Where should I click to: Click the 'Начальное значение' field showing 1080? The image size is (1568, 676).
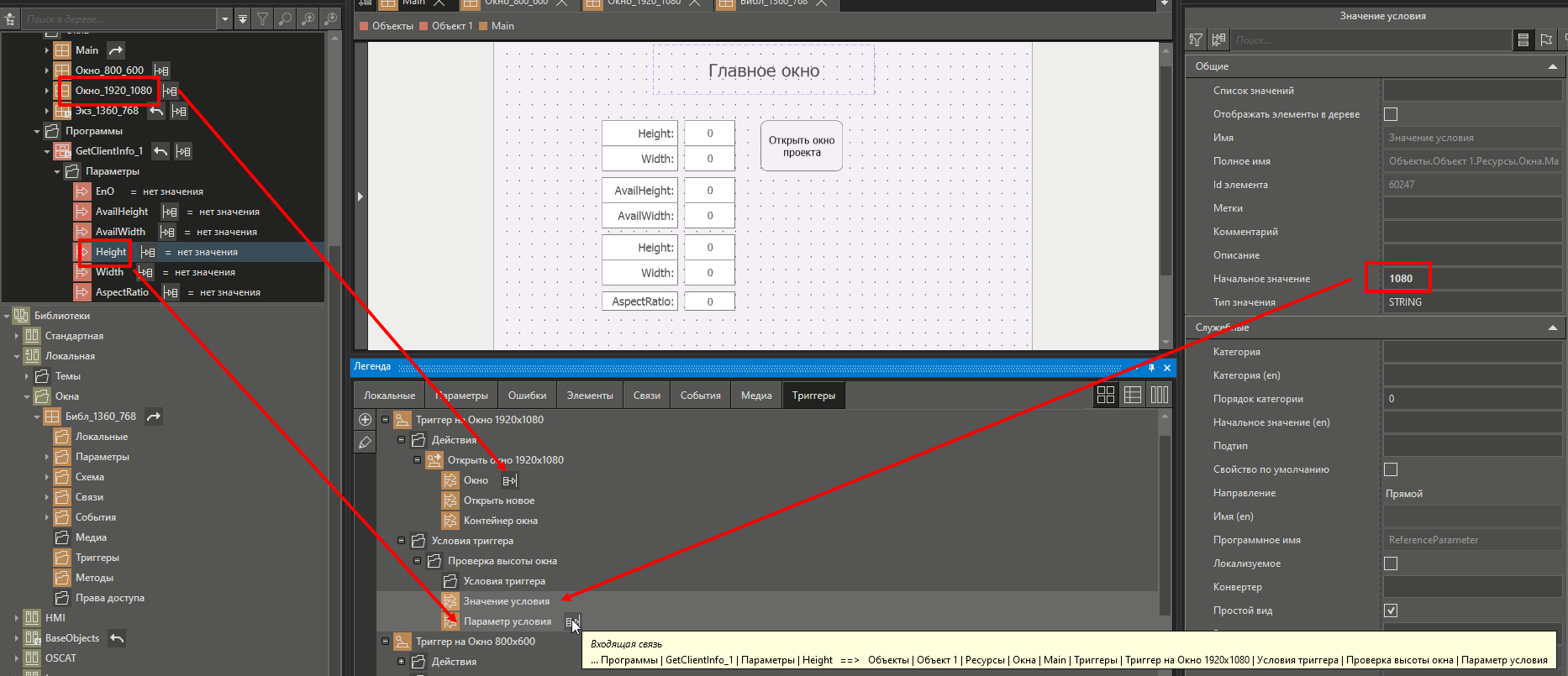[1471, 279]
